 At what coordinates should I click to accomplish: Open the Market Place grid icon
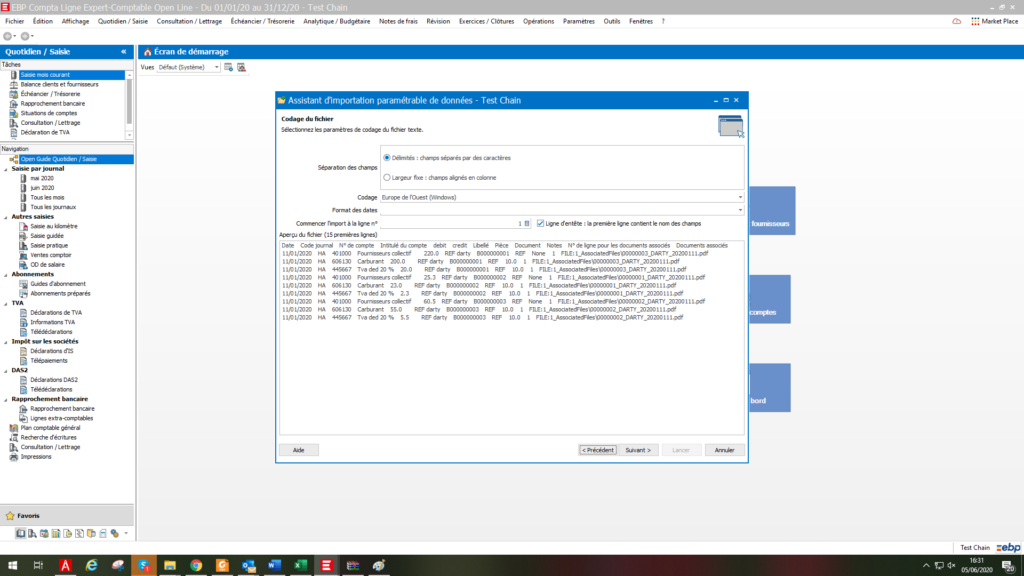click(x=975, y=22)
